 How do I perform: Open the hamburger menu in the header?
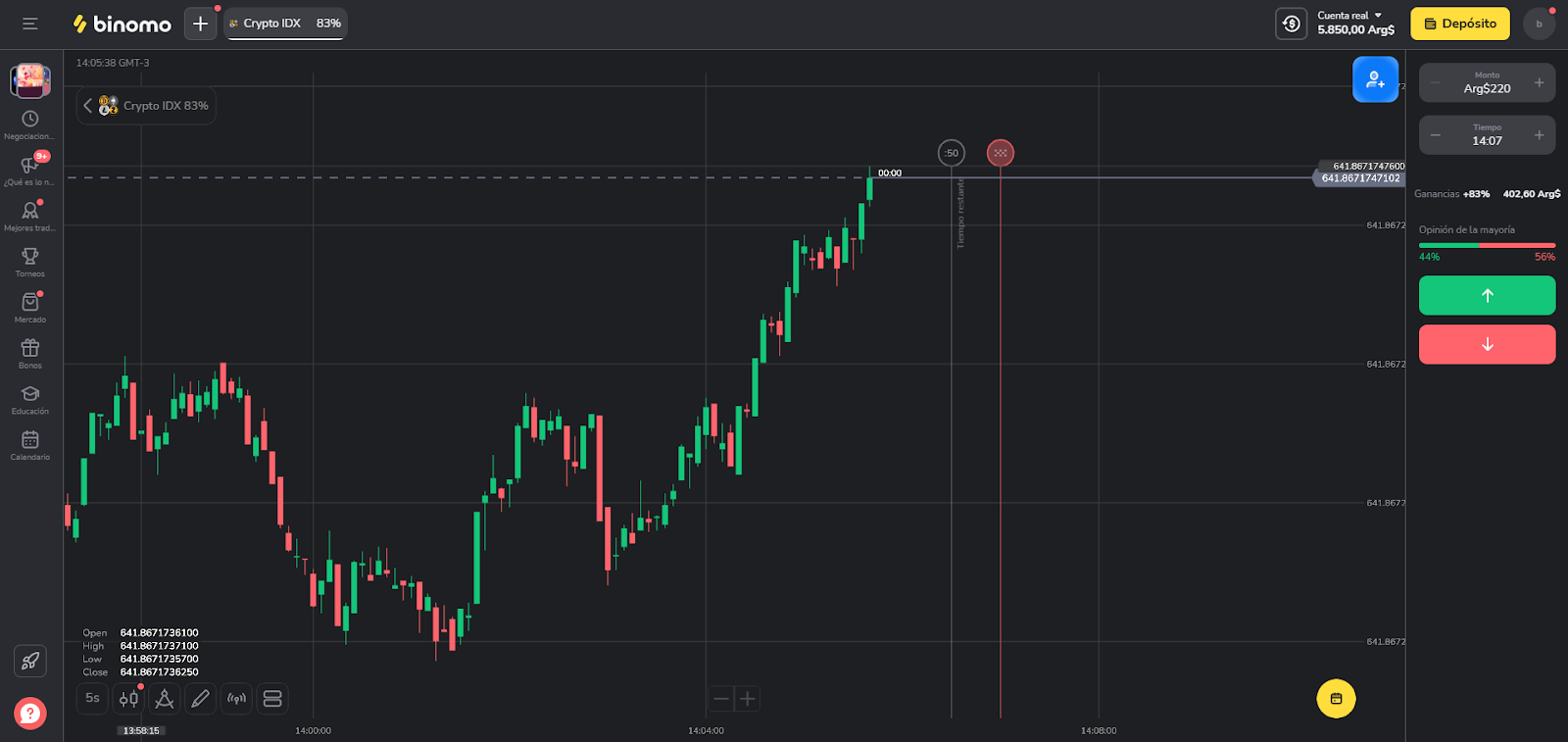coord(30,24)
